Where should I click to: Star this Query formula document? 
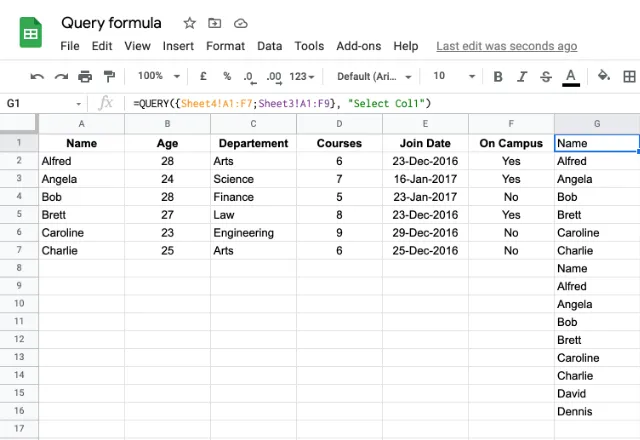click(x=189, y=23)
